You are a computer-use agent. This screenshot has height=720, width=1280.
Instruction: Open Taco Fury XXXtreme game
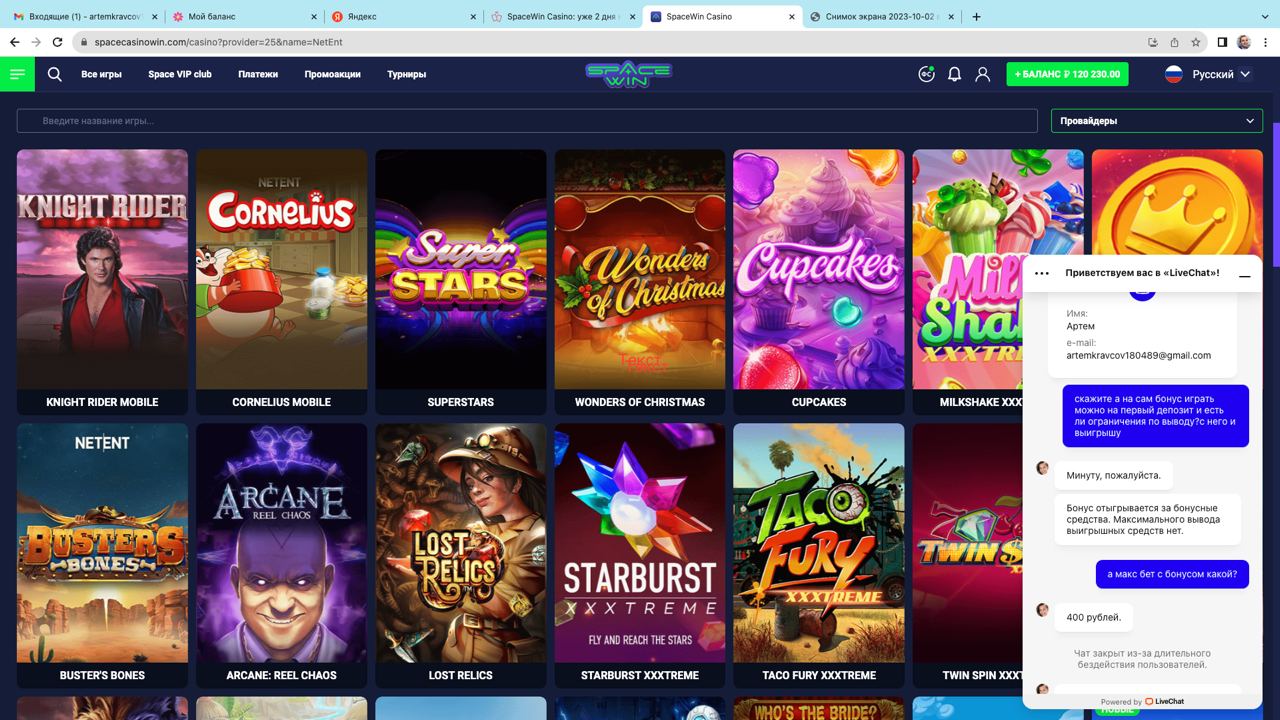[819, 555]
